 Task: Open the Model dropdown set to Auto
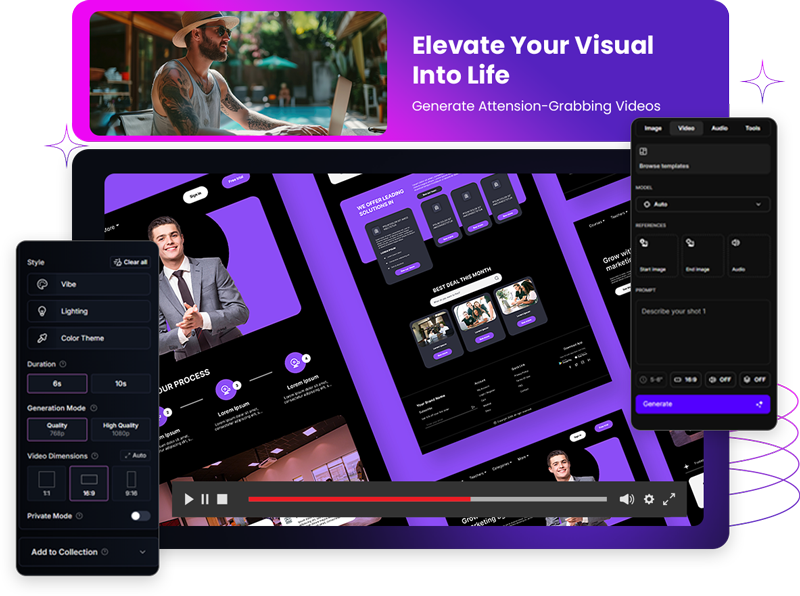pos(703,204)
